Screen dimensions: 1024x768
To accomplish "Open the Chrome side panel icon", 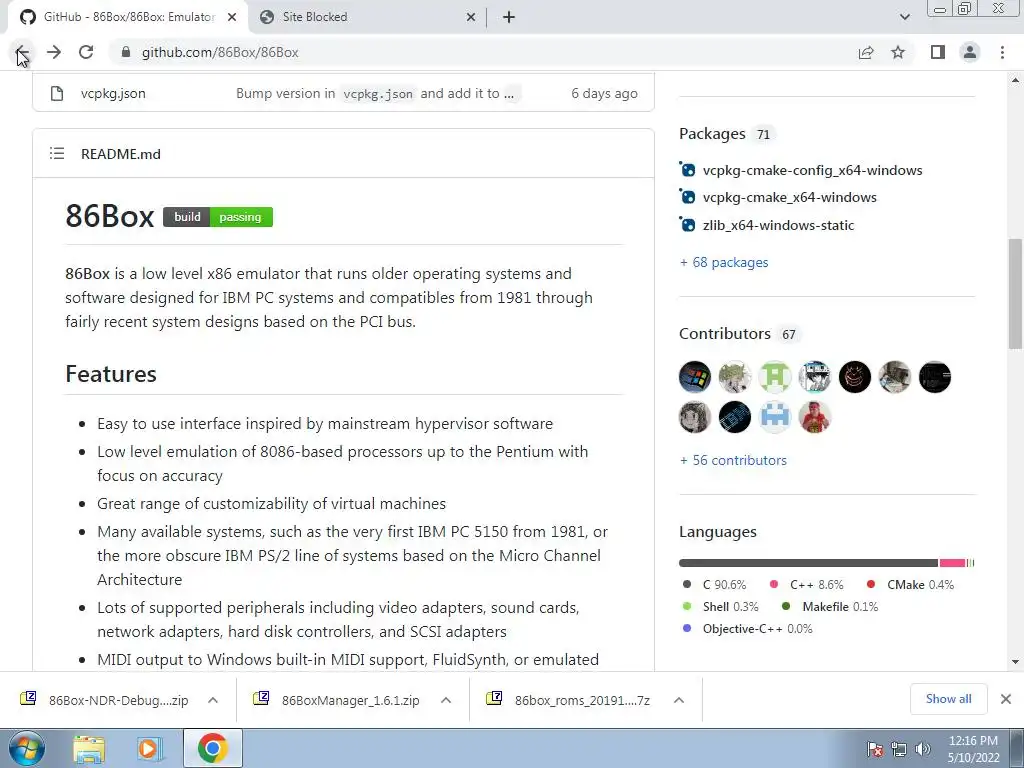I will click(x=938, y=52).
